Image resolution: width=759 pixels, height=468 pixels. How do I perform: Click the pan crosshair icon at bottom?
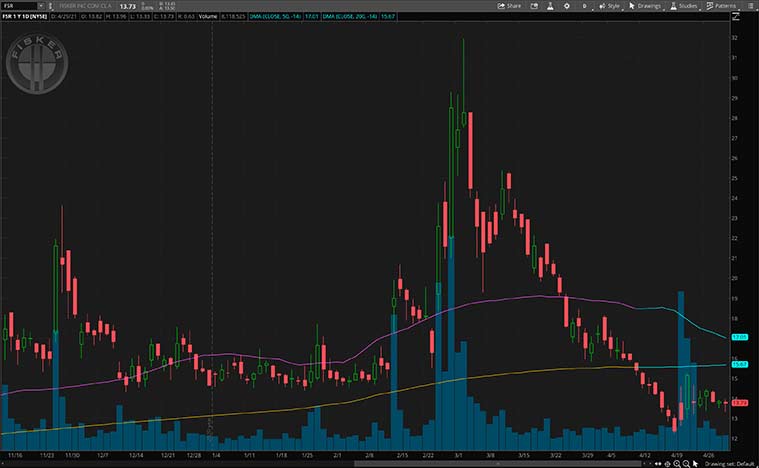[668, 464]
